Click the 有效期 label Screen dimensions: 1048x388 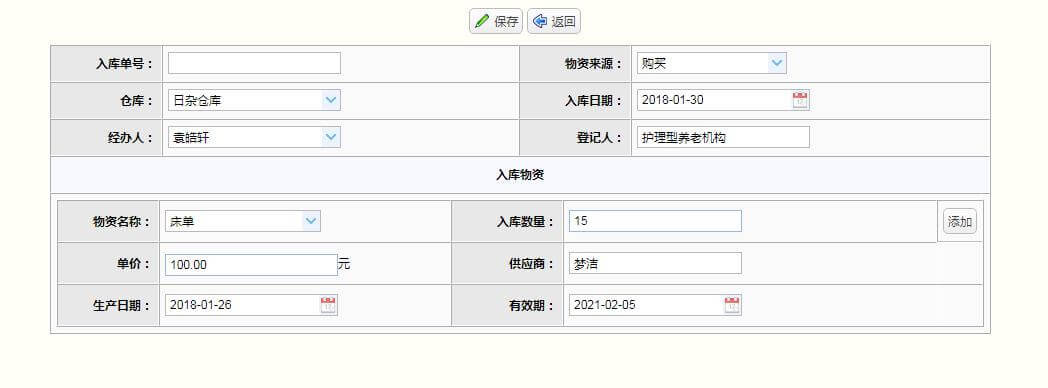pos(531,306)
